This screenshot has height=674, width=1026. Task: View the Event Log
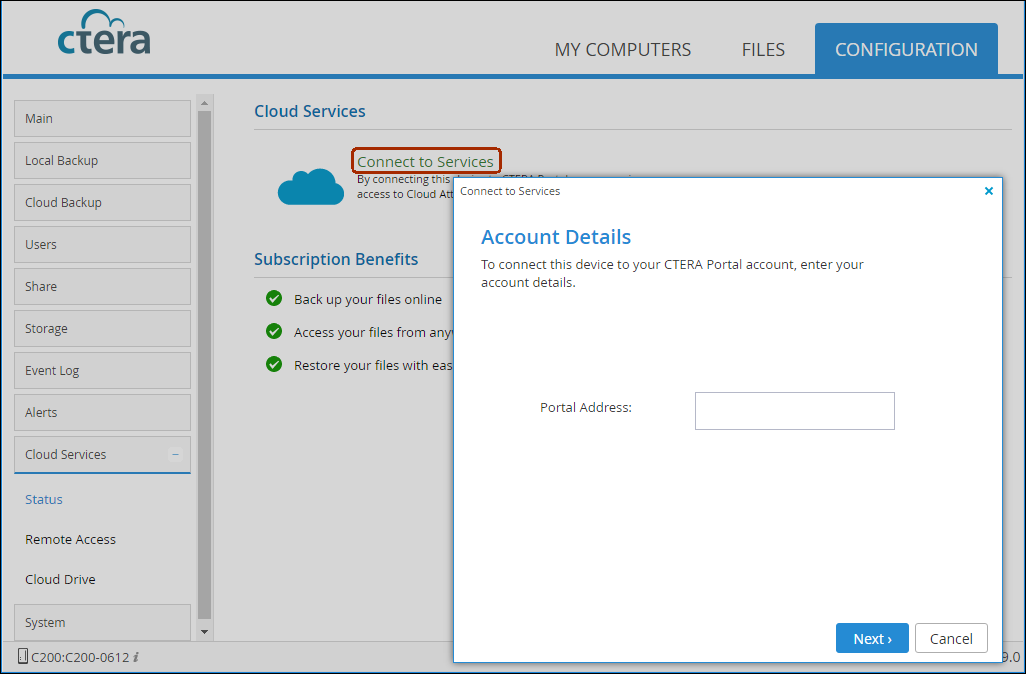pos(103,370)
